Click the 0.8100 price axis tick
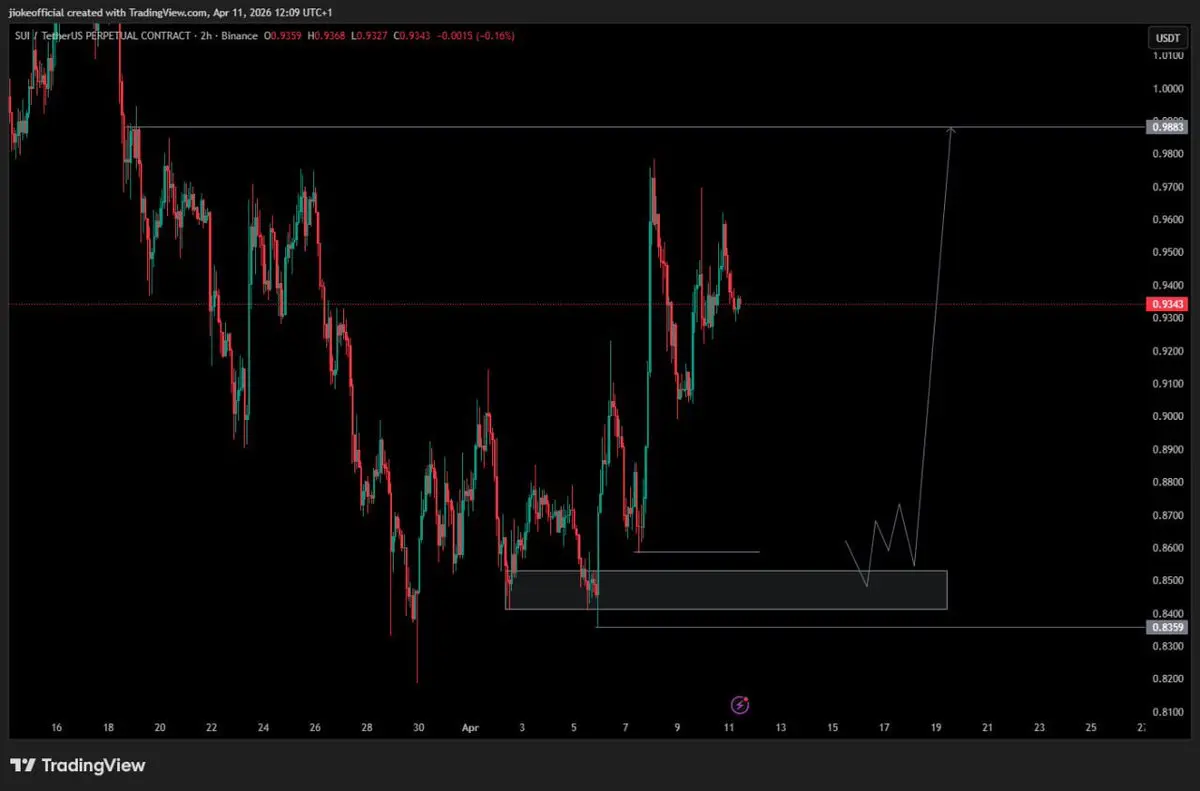 pyautogui.click(x=1167, y=712)
